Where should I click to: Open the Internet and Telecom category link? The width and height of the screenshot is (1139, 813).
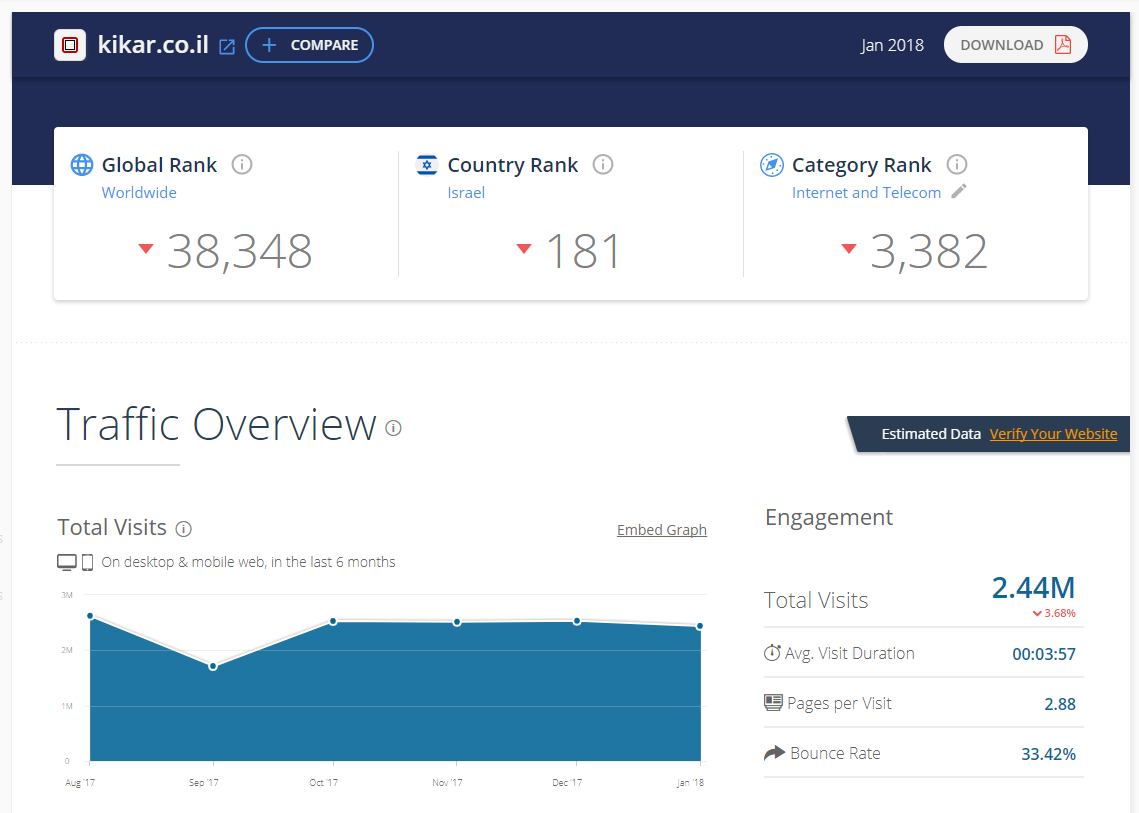coord(866,193)
